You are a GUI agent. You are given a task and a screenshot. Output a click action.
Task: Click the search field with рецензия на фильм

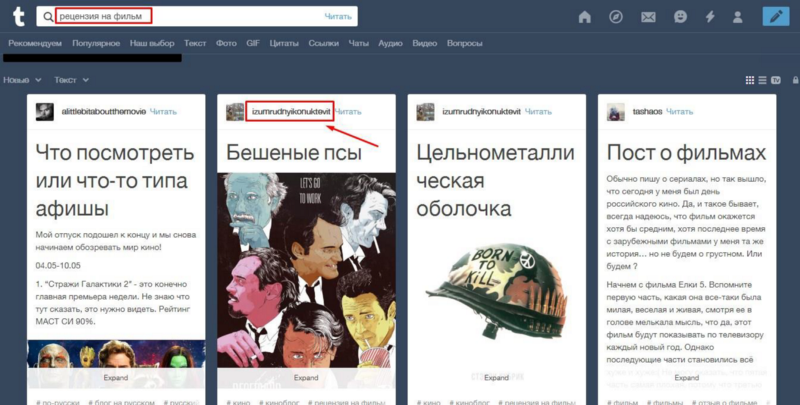point(190,16)
